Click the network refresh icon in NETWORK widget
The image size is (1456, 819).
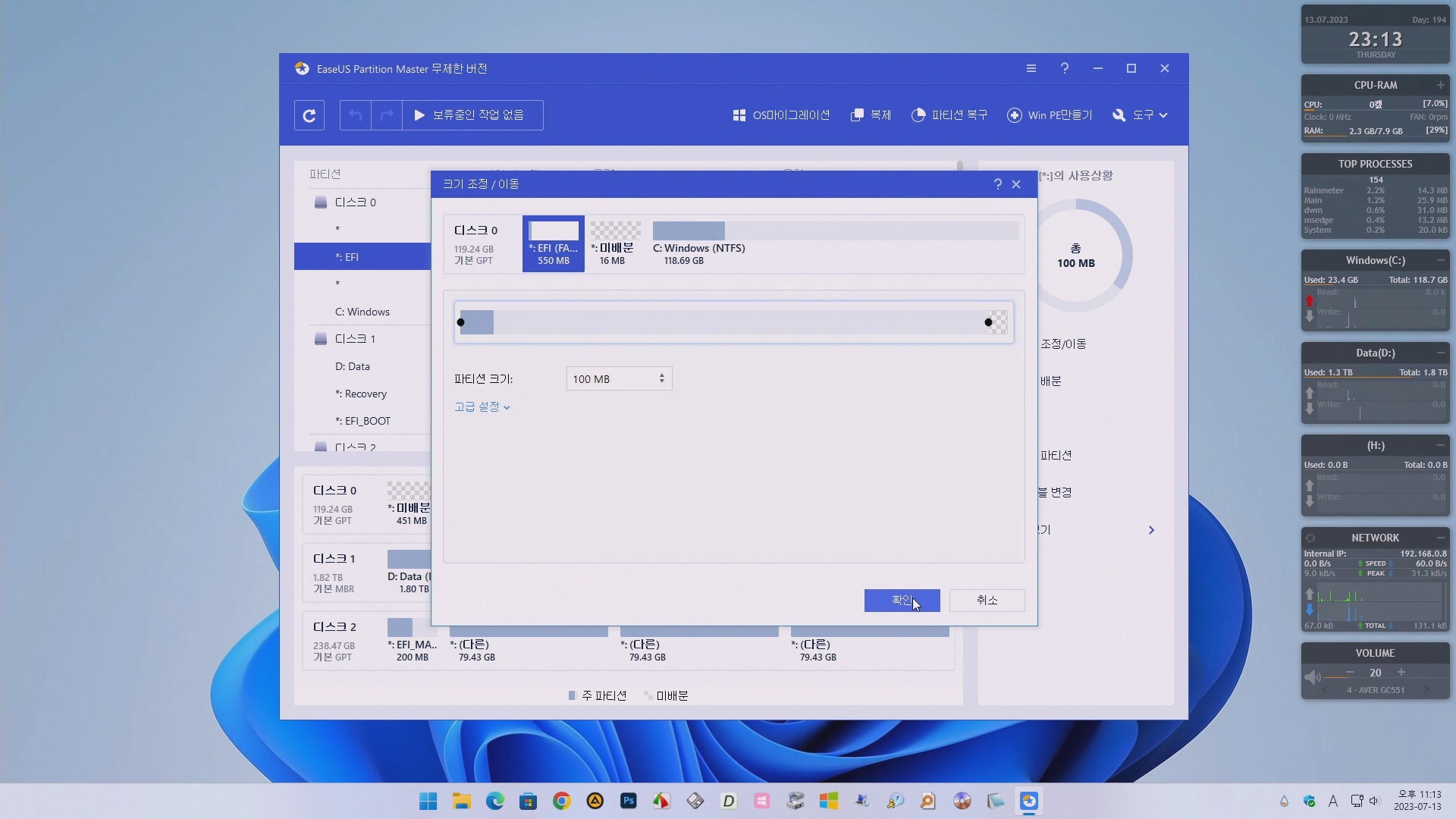tap(1310, 538)
